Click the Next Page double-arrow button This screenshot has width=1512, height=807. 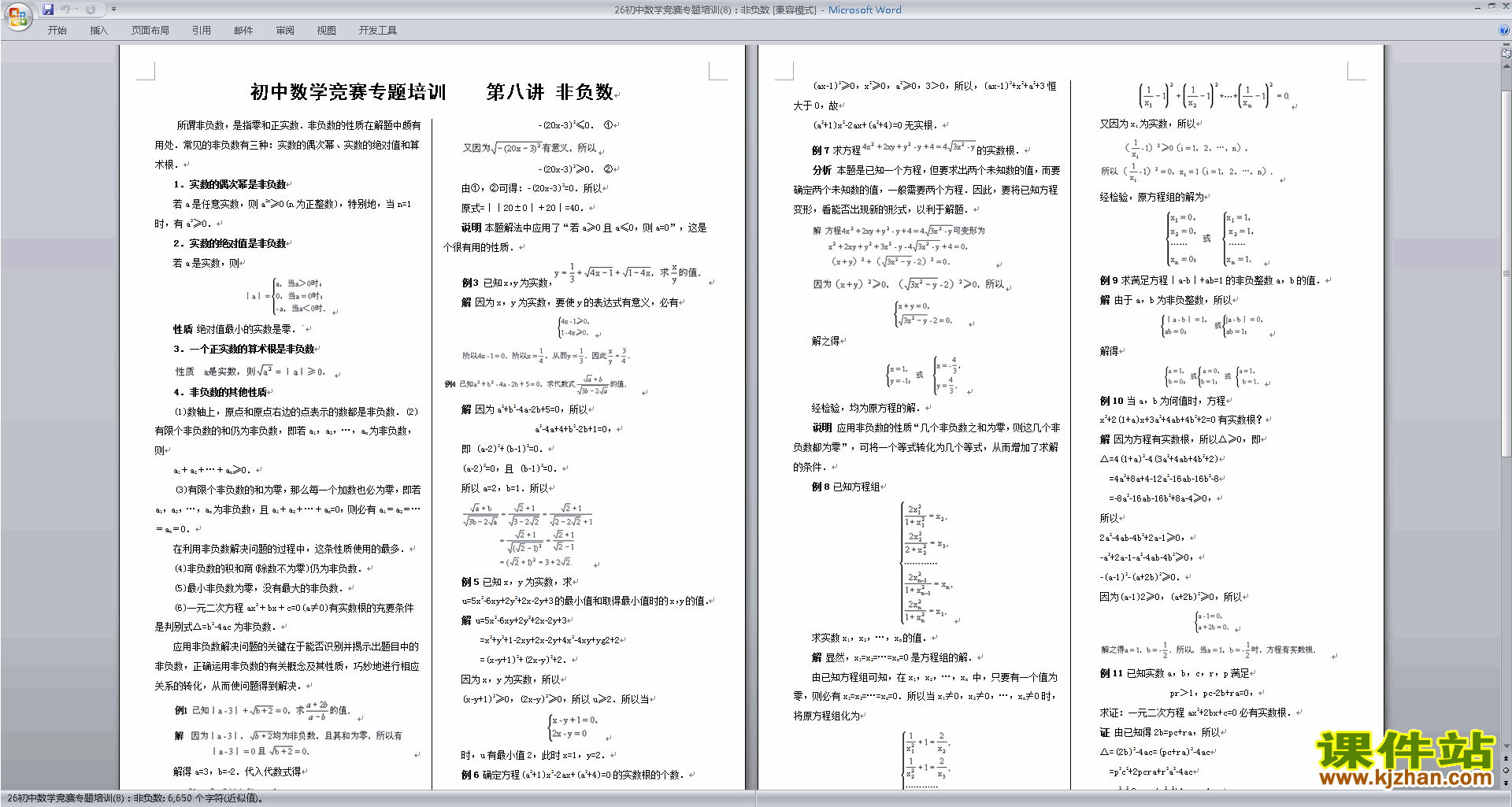[1506, 783]
